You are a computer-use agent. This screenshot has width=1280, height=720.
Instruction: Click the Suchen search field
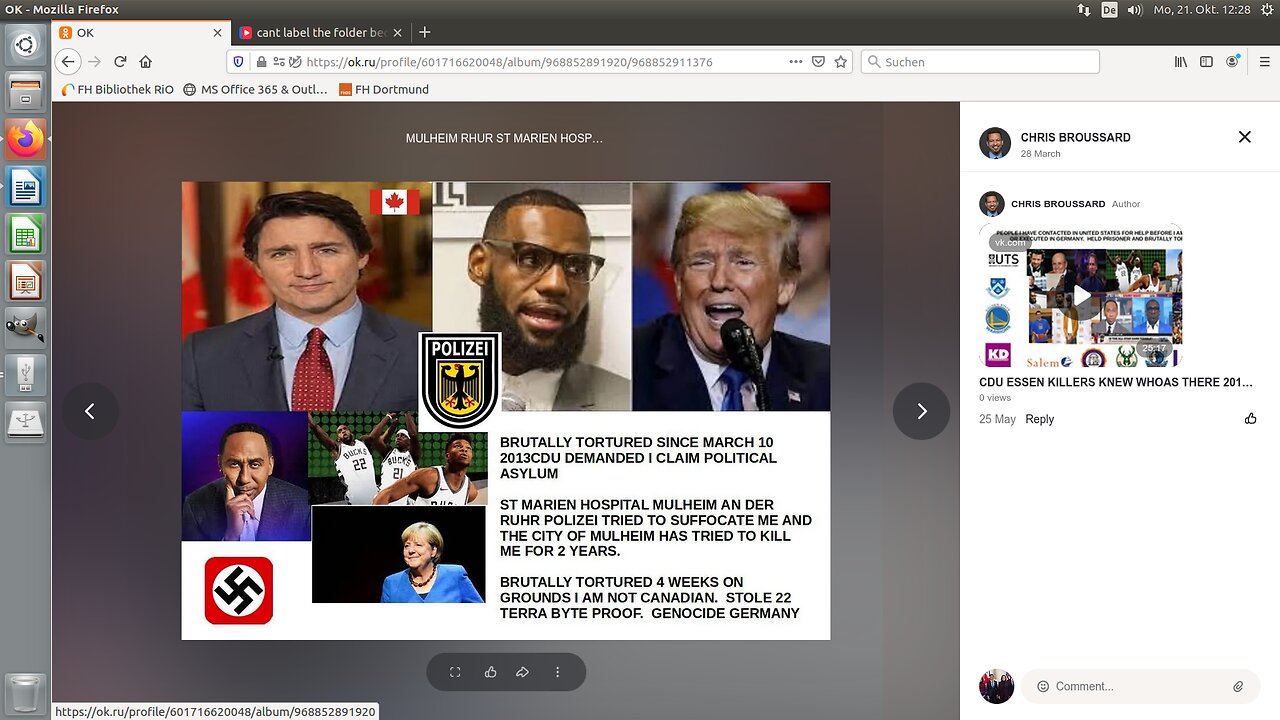point(980,61)
